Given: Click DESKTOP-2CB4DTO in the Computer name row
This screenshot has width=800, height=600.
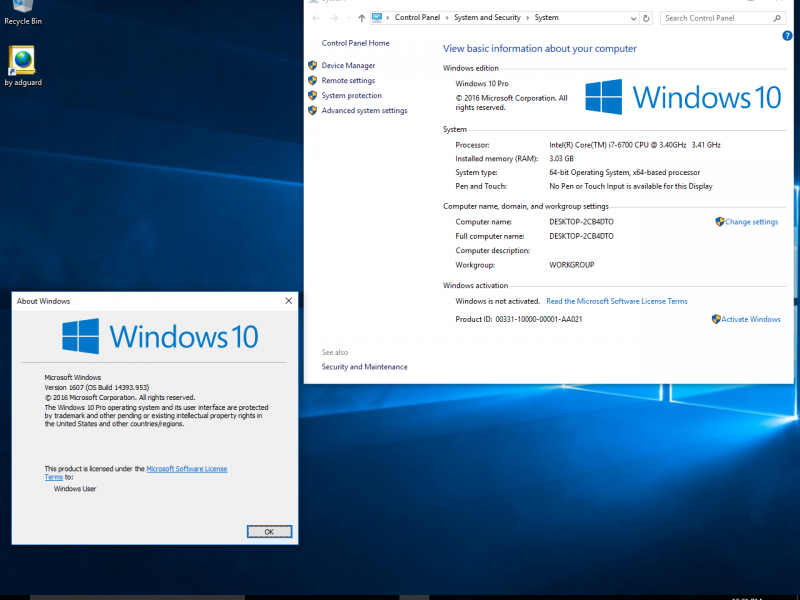Looking at the screenshot, I should click(x=581, y=222).
